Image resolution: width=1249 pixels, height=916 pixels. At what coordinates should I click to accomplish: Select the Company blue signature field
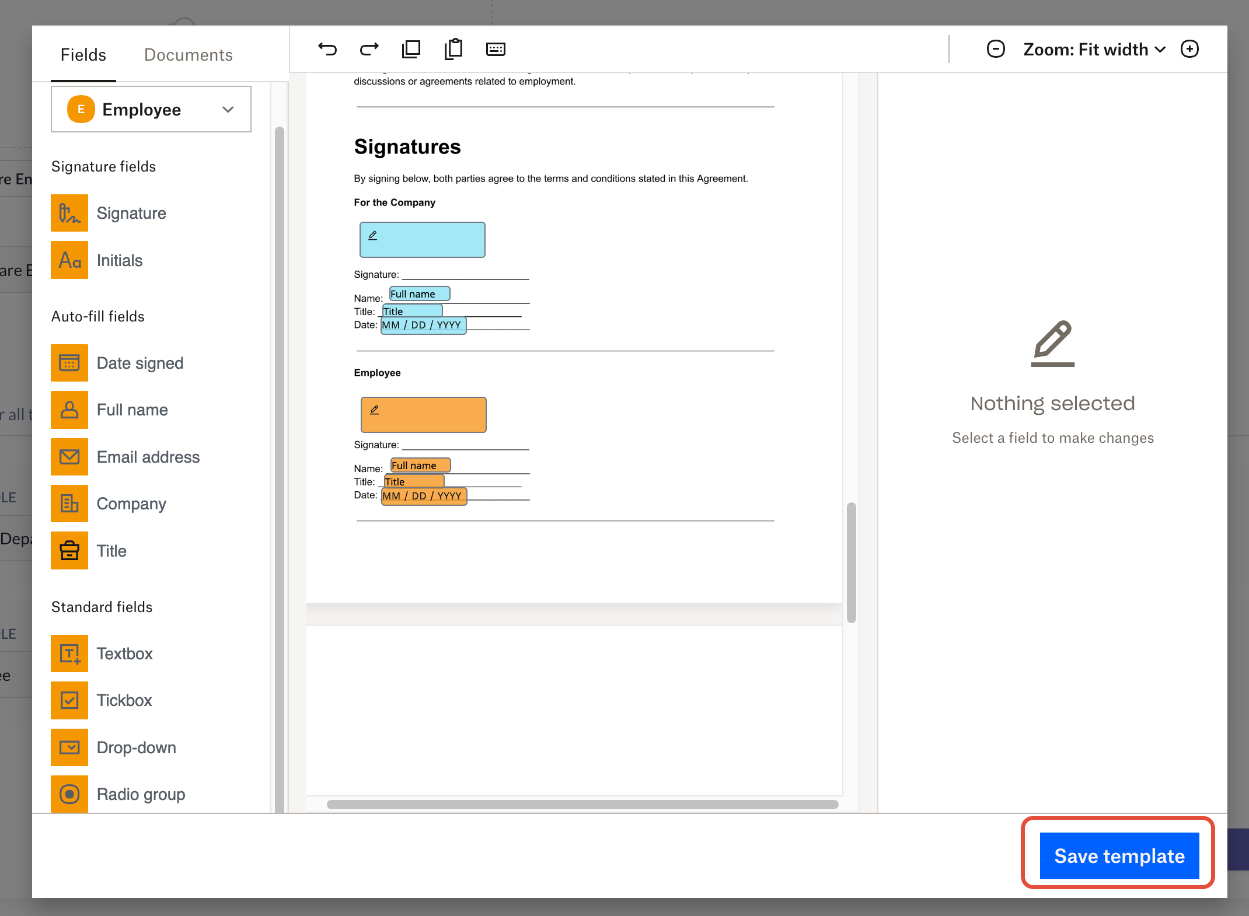click(423, 240)
